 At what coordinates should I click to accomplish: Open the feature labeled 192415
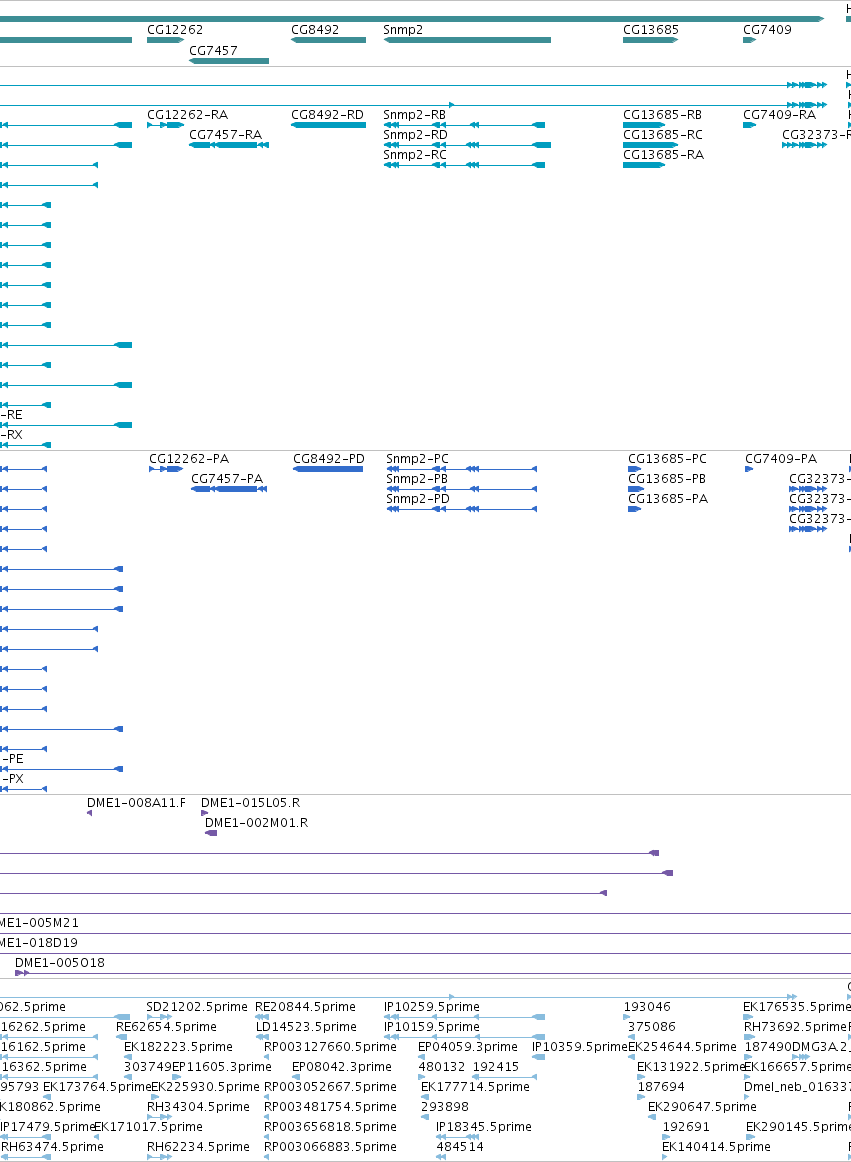[496, 1067]
